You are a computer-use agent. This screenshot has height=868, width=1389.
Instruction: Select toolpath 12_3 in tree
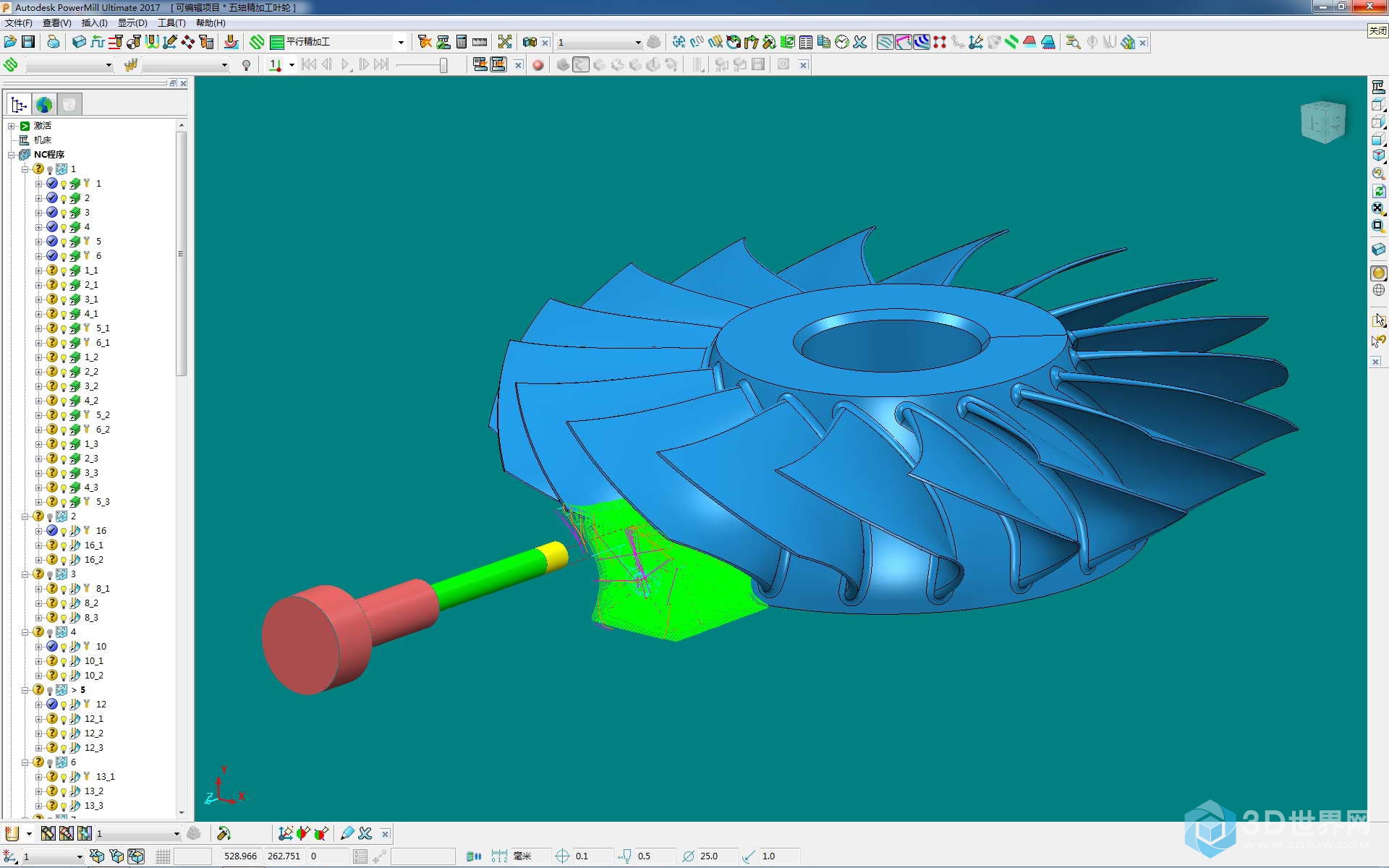pyautogui.click(x=93, y=748)
